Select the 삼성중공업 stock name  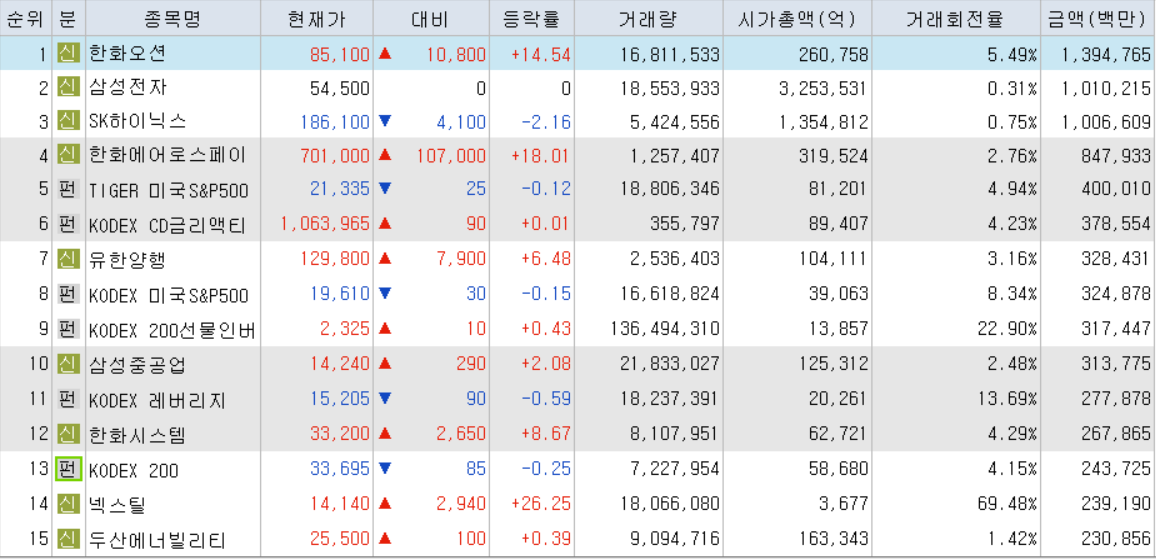(137, 364)
